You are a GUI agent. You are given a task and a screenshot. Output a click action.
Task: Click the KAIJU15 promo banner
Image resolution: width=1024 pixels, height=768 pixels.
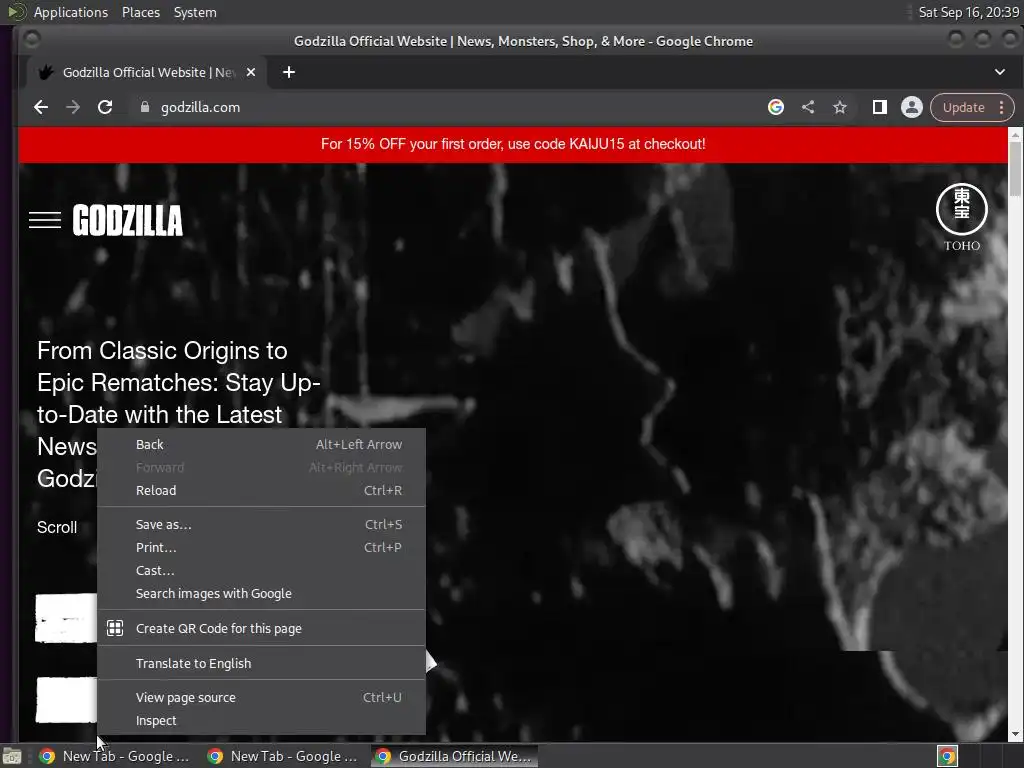click(x=513, y=144)
